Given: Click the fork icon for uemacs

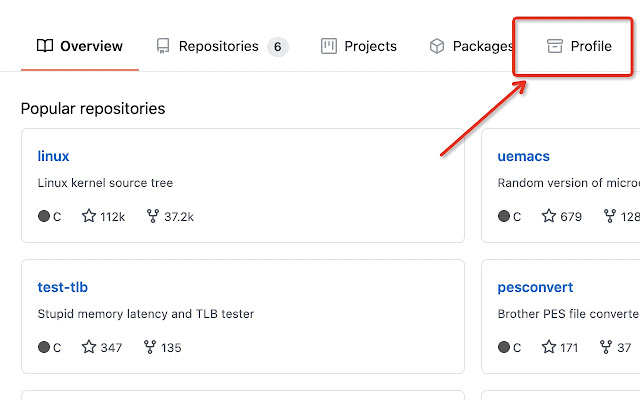Looking at the screenshot, I should pos(609,216).
